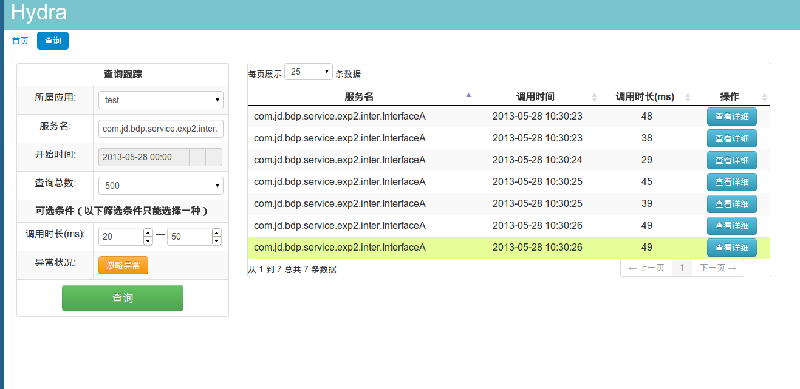Increase the maximum 调用时长 value of 50
Viewport: 800px width, 389px height.
(x=217, y=232)
